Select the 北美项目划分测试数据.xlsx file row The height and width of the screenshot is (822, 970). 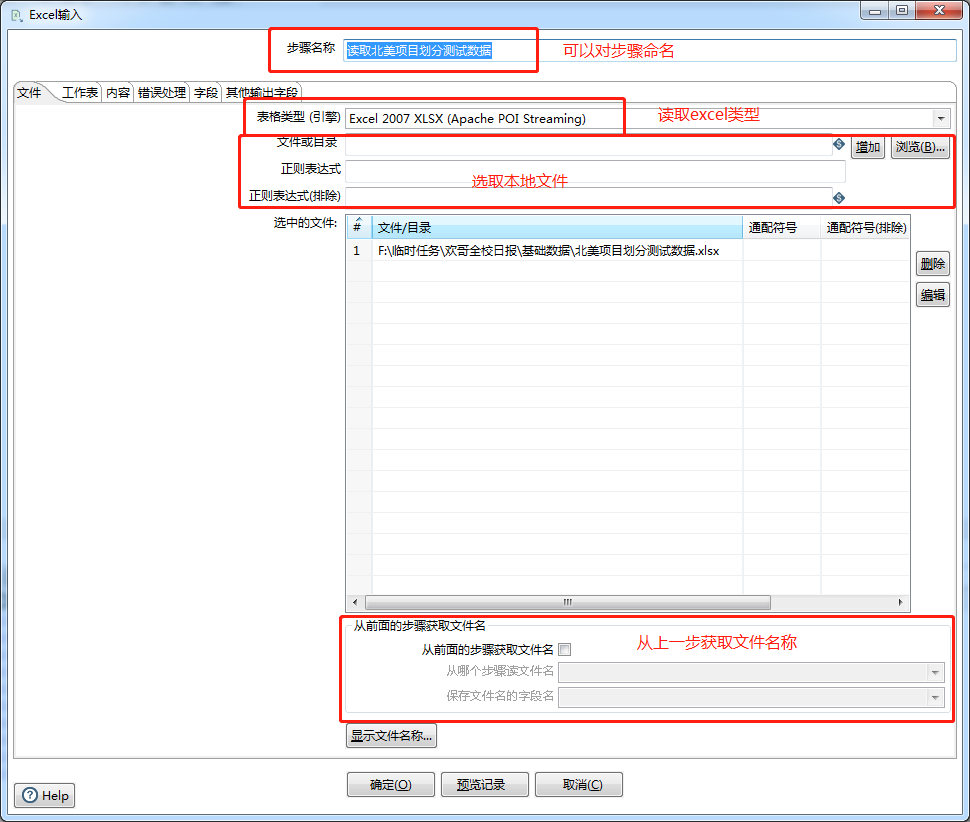click(550, 251)
